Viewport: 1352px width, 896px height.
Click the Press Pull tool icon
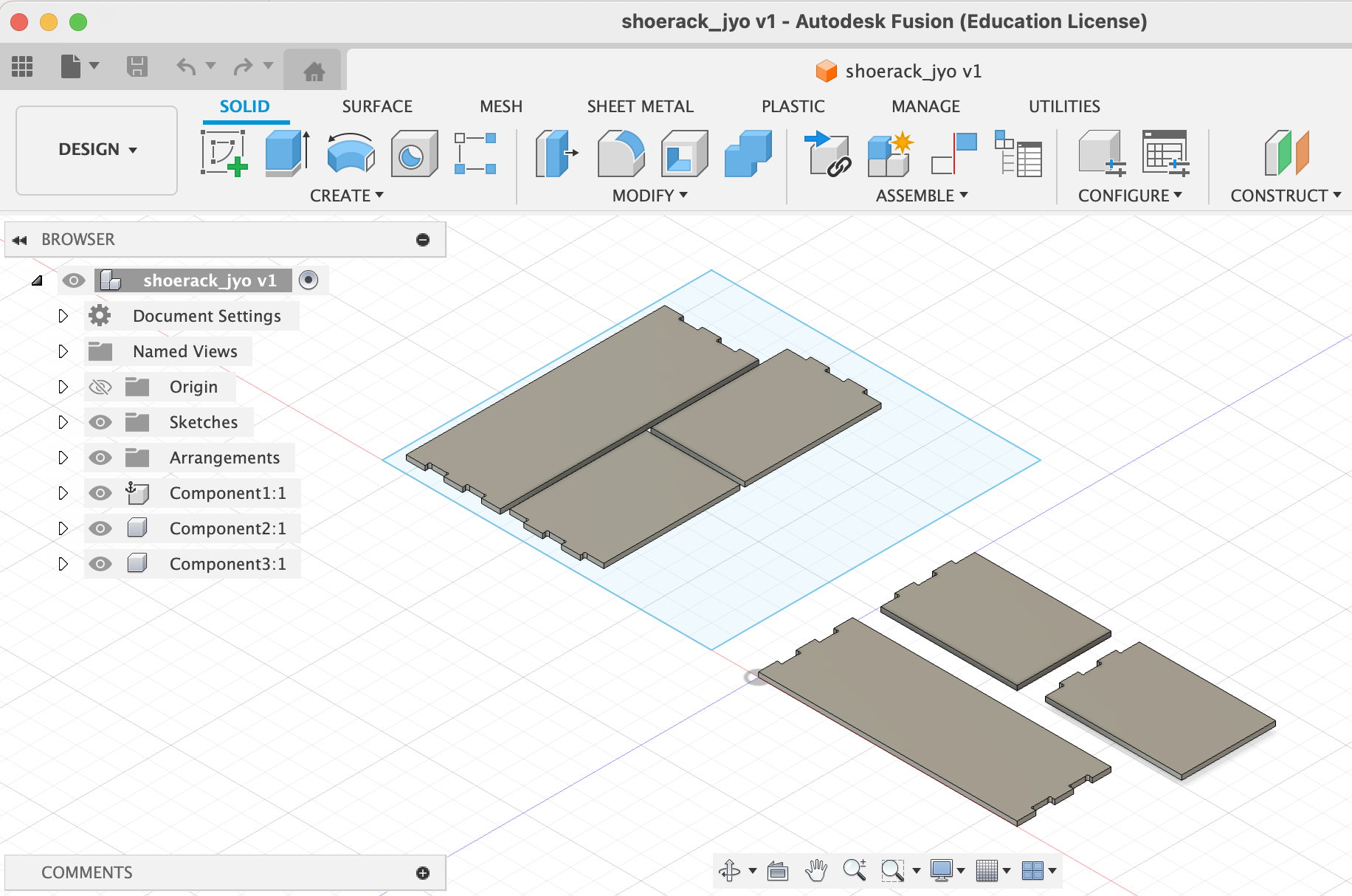pyautogui.click(x=556, y=153)
